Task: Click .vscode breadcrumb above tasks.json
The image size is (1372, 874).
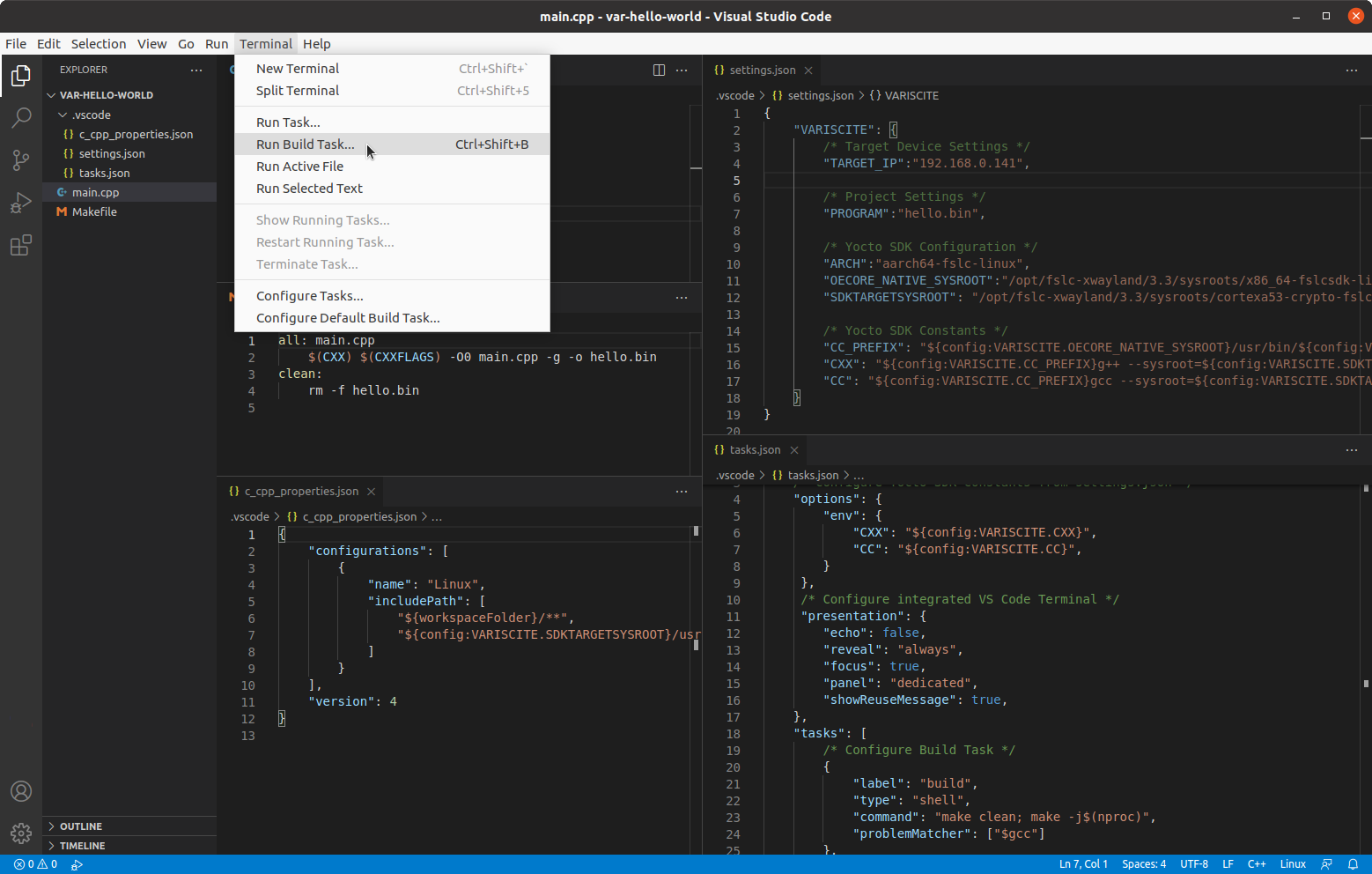Action: click(x=735, y=476)
